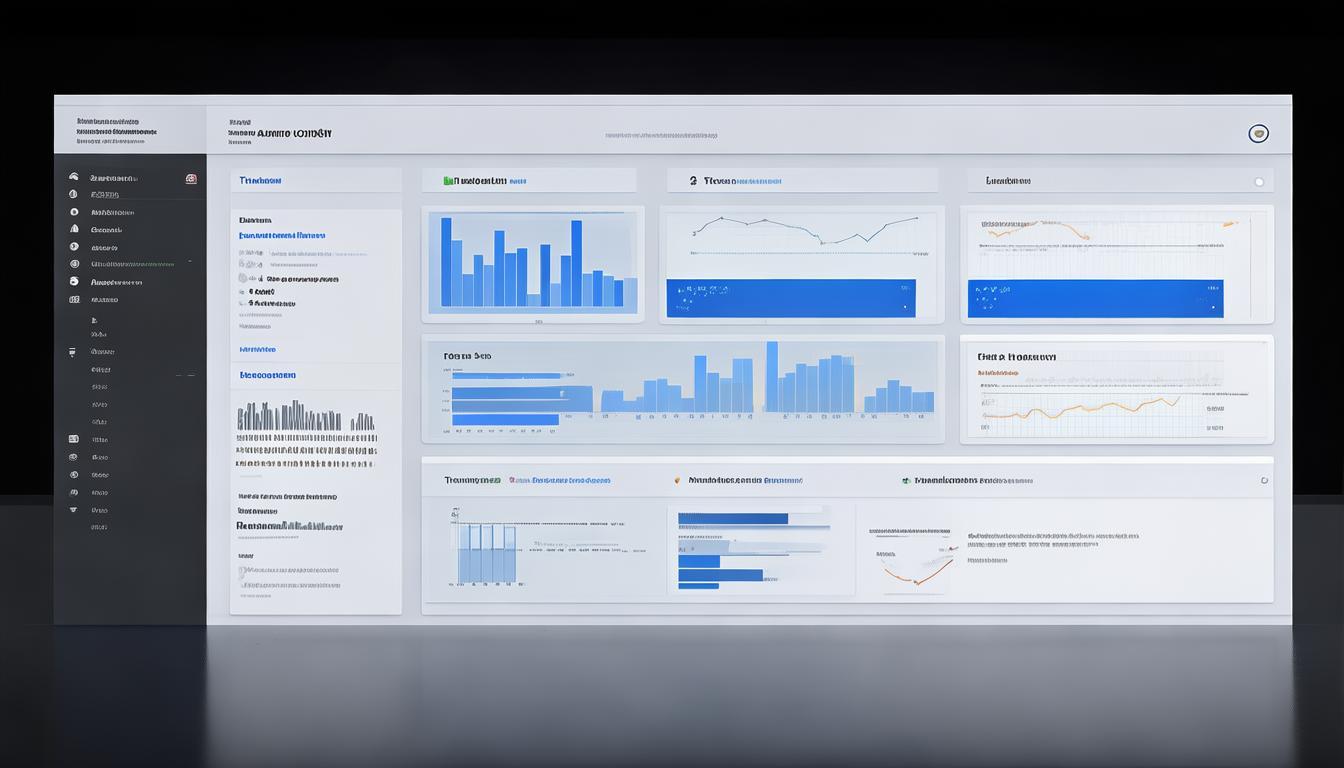
Task: Toggle the radio circle beside the bold list item
Action: point(243,280)
